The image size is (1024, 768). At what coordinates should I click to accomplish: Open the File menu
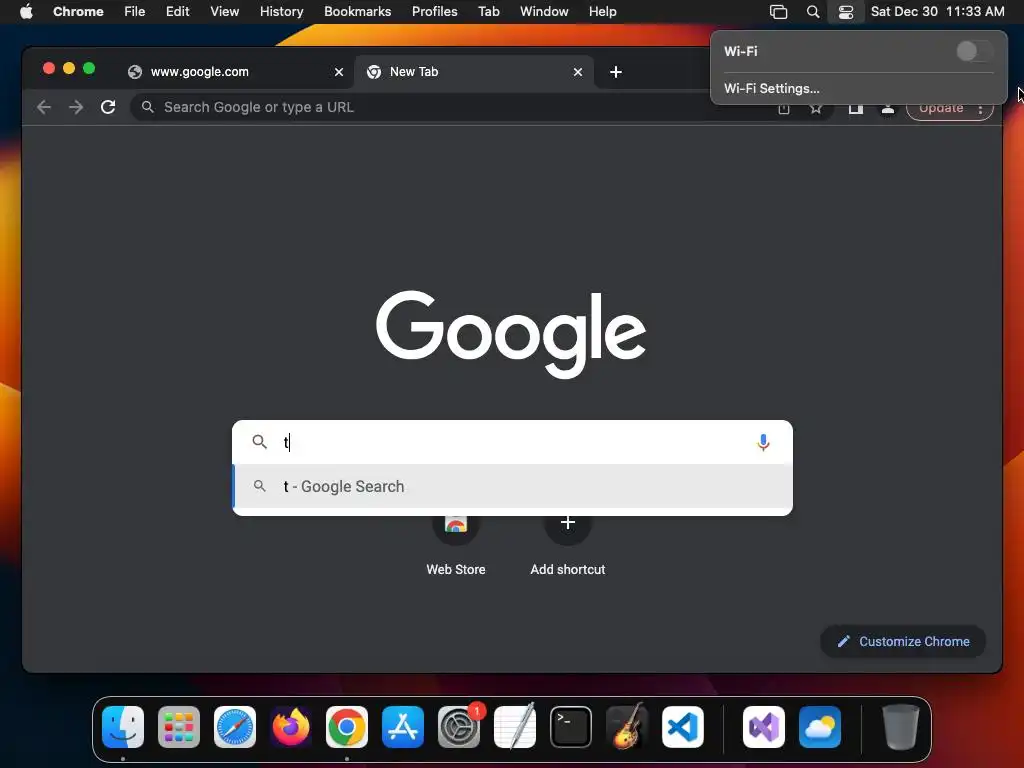tap(135, 12)
